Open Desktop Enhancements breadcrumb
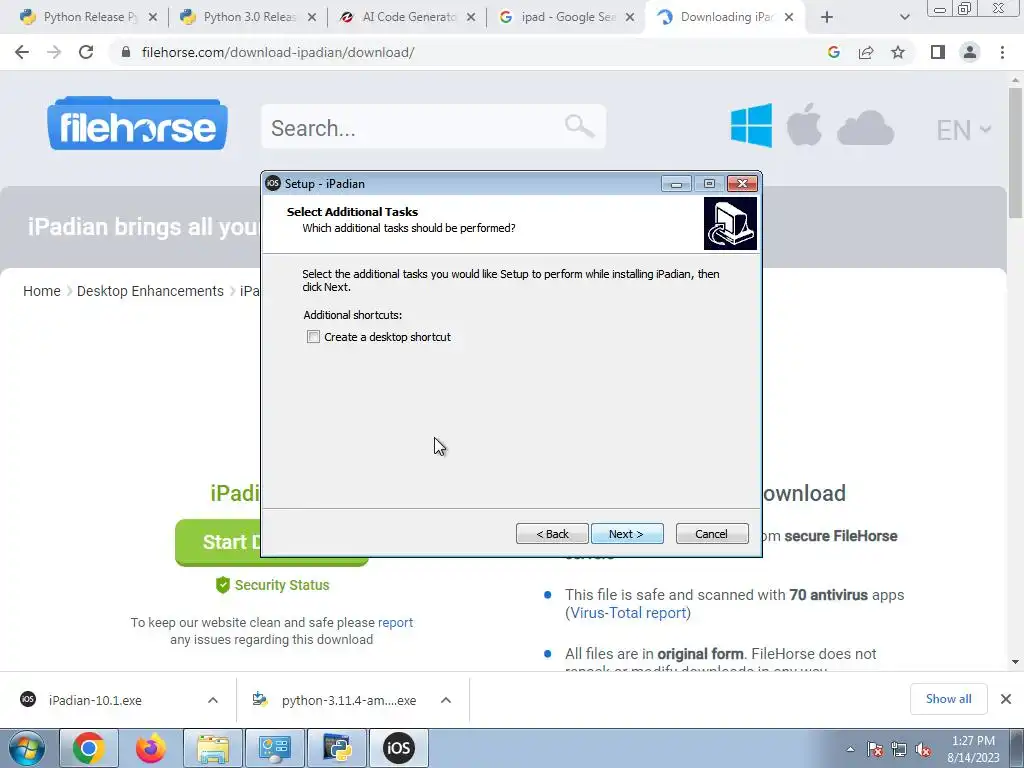The image size is (1024, 768). click(150, 291)
